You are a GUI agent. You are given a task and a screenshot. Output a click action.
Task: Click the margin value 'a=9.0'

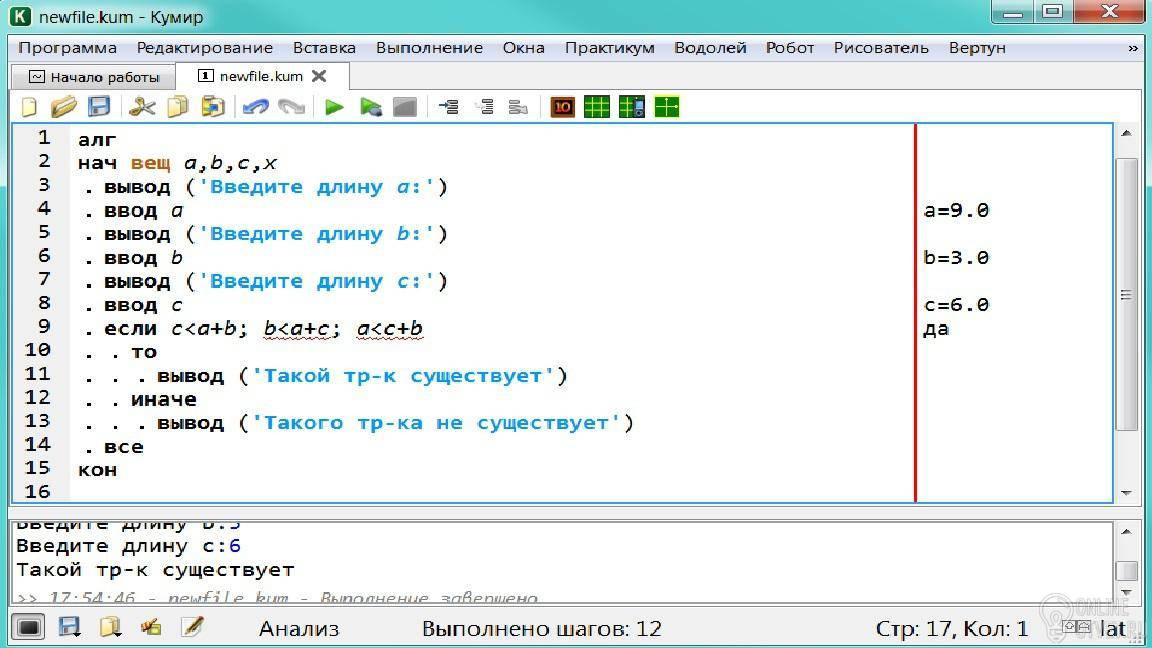pyautogui.click(x=957, y=211)
